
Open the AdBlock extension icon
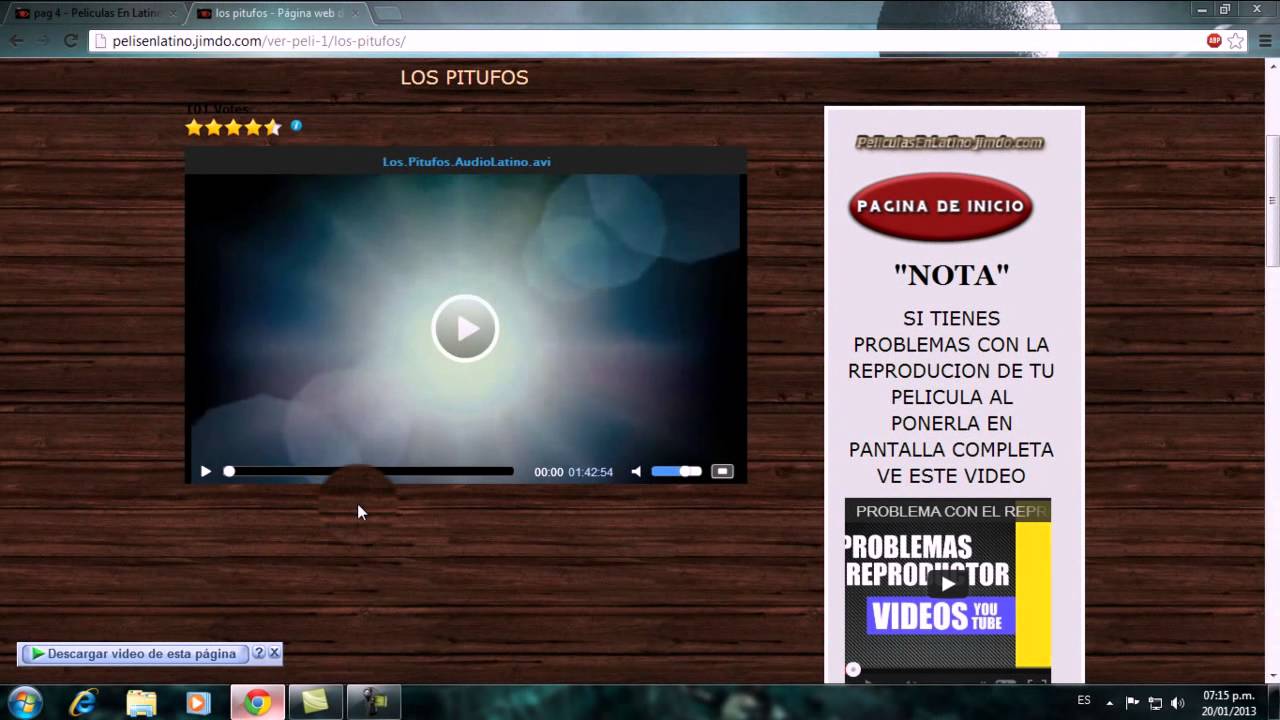[x=1214, y=41]
